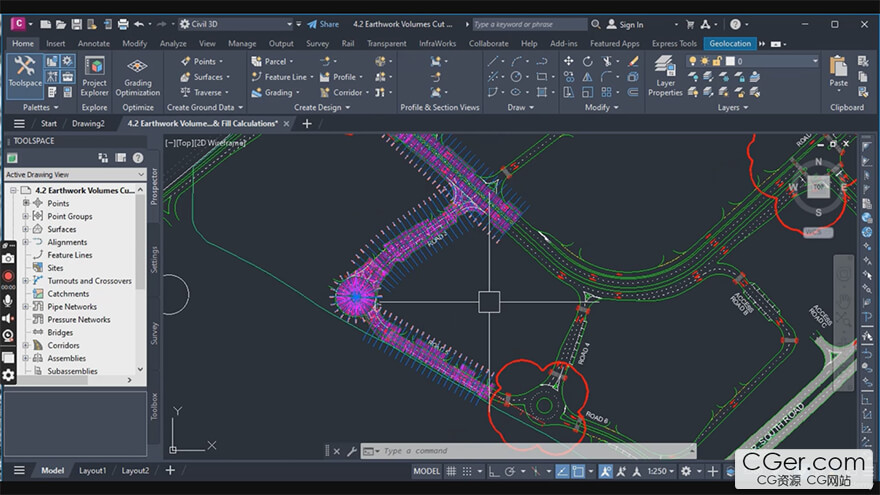Click Sign In link

point(630,24)
